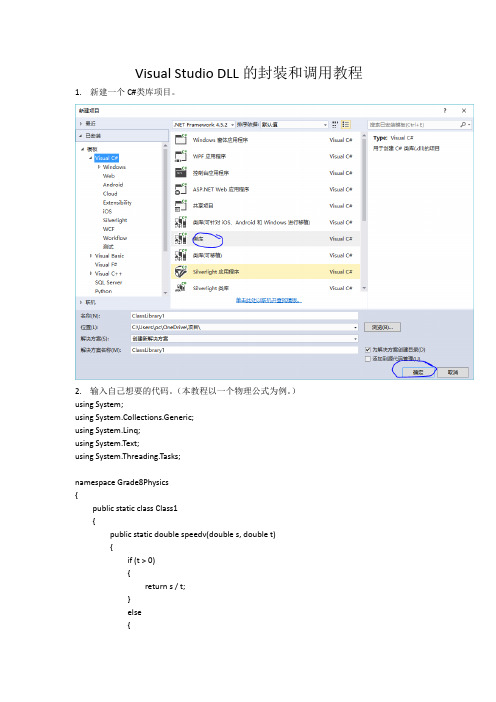Select iOS under Visual C#
Screen dimensions: 496x702
tap(107, 211)
